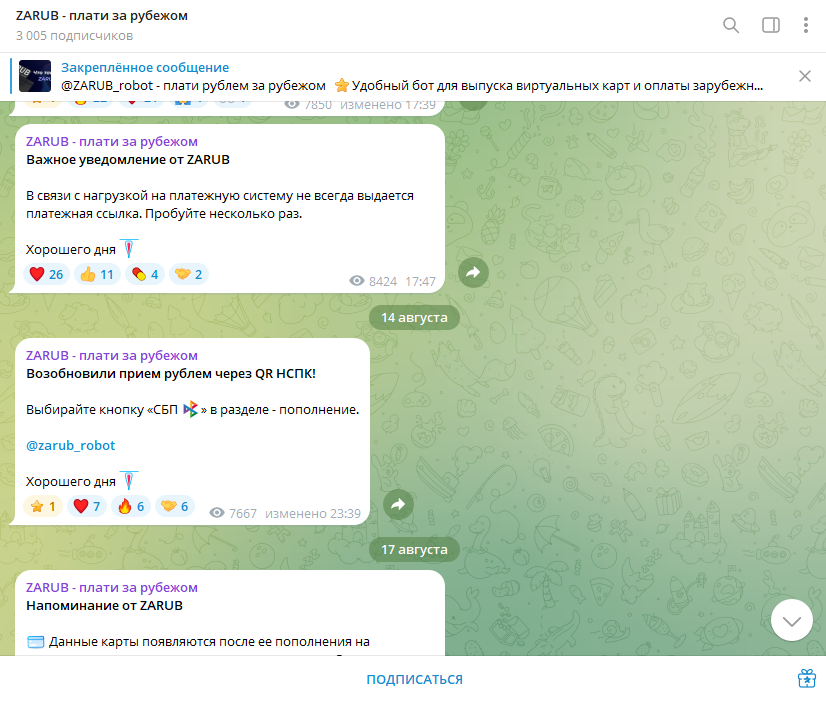826x702 pixels.
Task: Click the '14 августа' date badge
Action: click(x=414, y=318)
